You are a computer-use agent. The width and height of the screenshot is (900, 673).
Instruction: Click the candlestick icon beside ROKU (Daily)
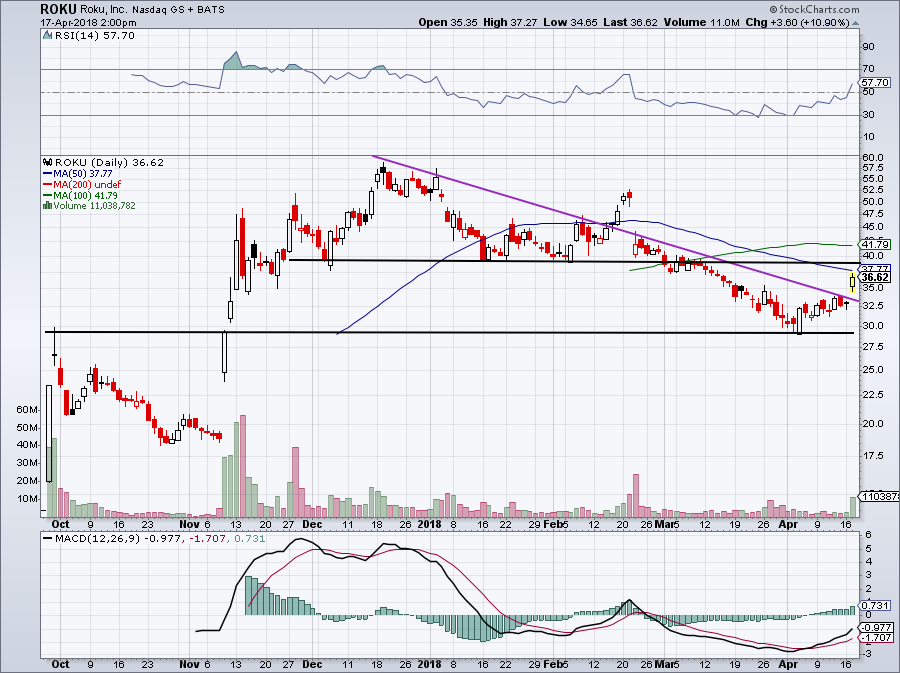(x=48, y=163)
